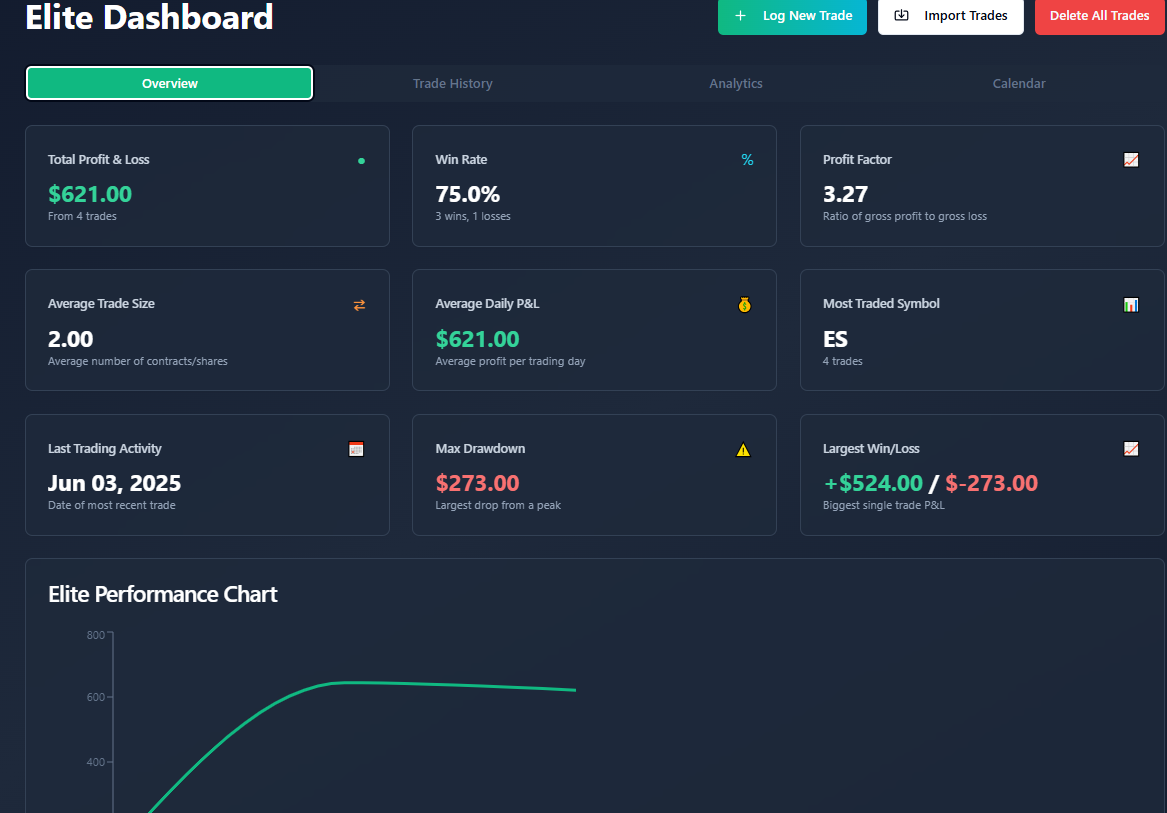The width and height of the screenshot is (1167, 813).
Task: Click the Log New Trade button
Action: coord(792,16)
